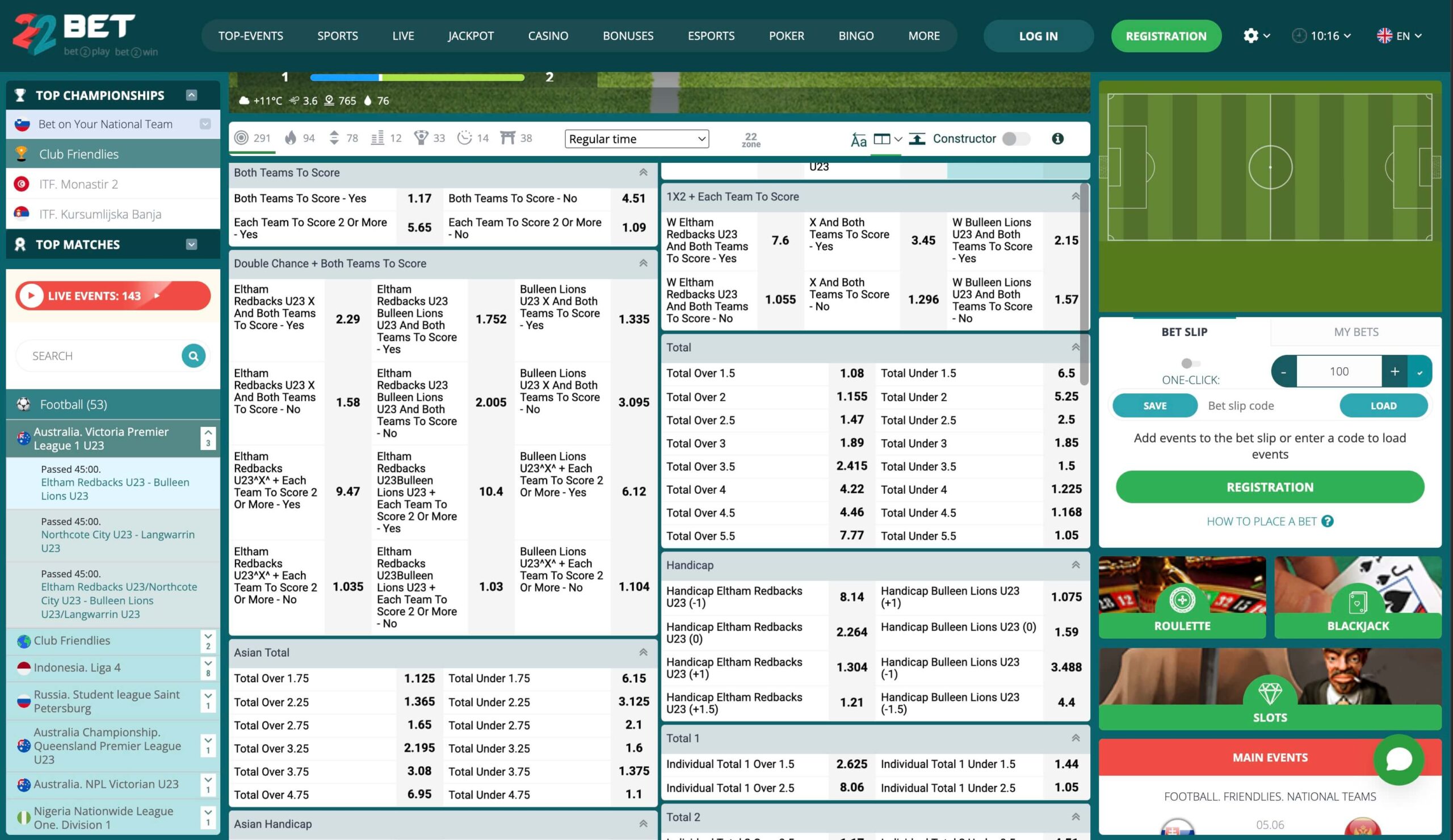The image size is (1453, 840).
Task: Click the SEARCH input field
Action: [99, 356]
